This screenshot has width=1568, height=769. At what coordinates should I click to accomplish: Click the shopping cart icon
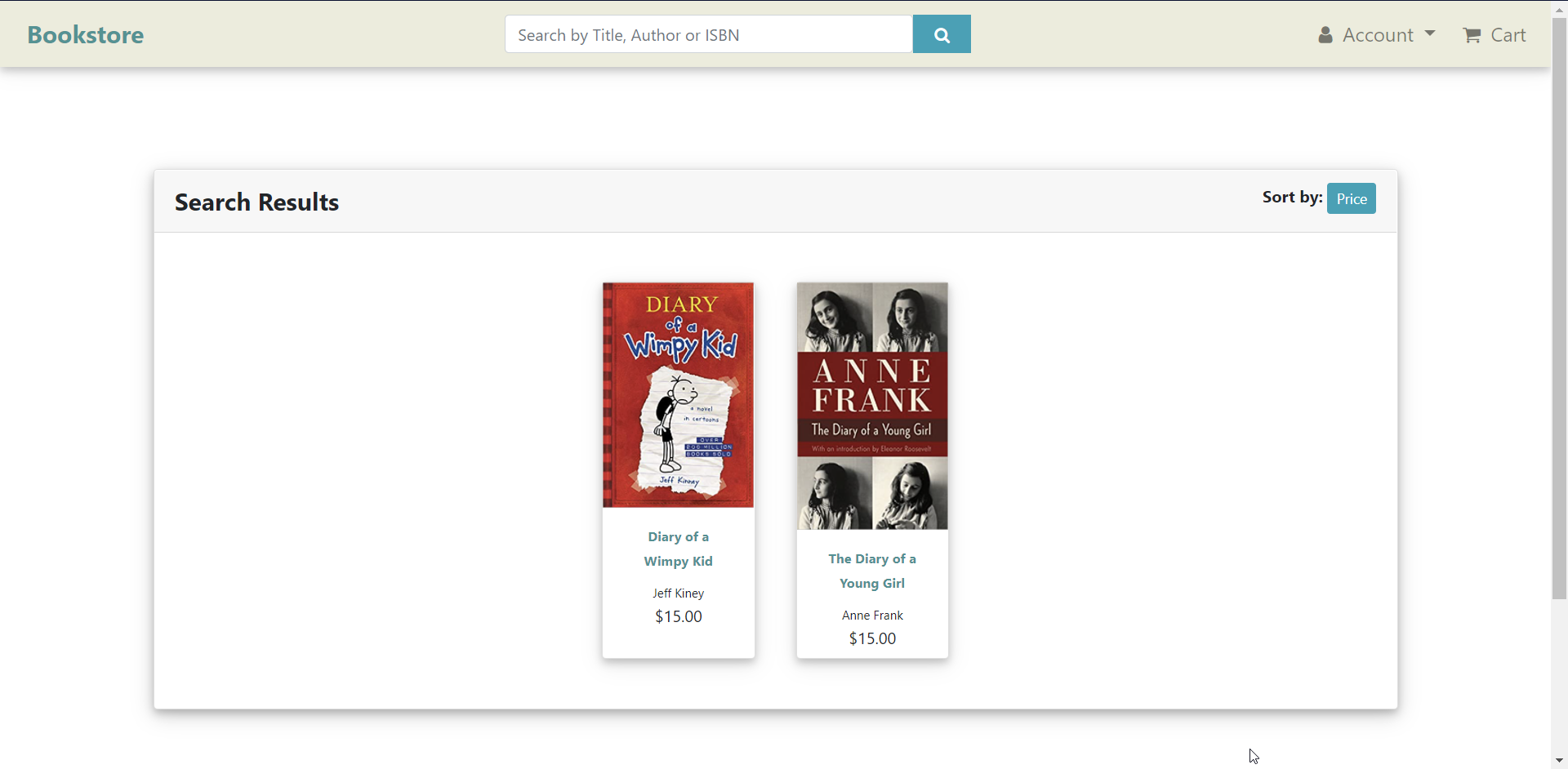[x=1472, y=35]
